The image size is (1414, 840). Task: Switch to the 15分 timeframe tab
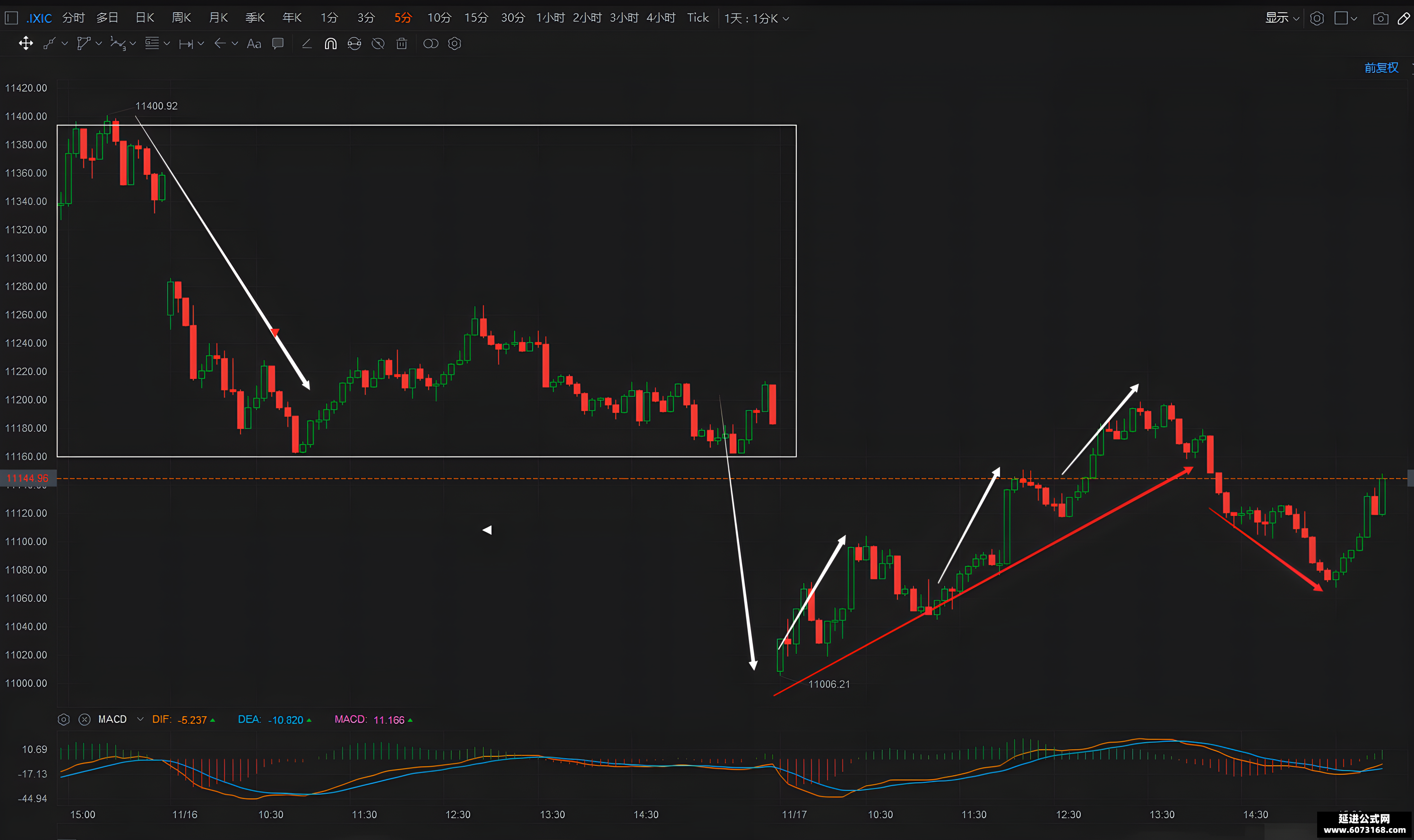click(476, 18)
